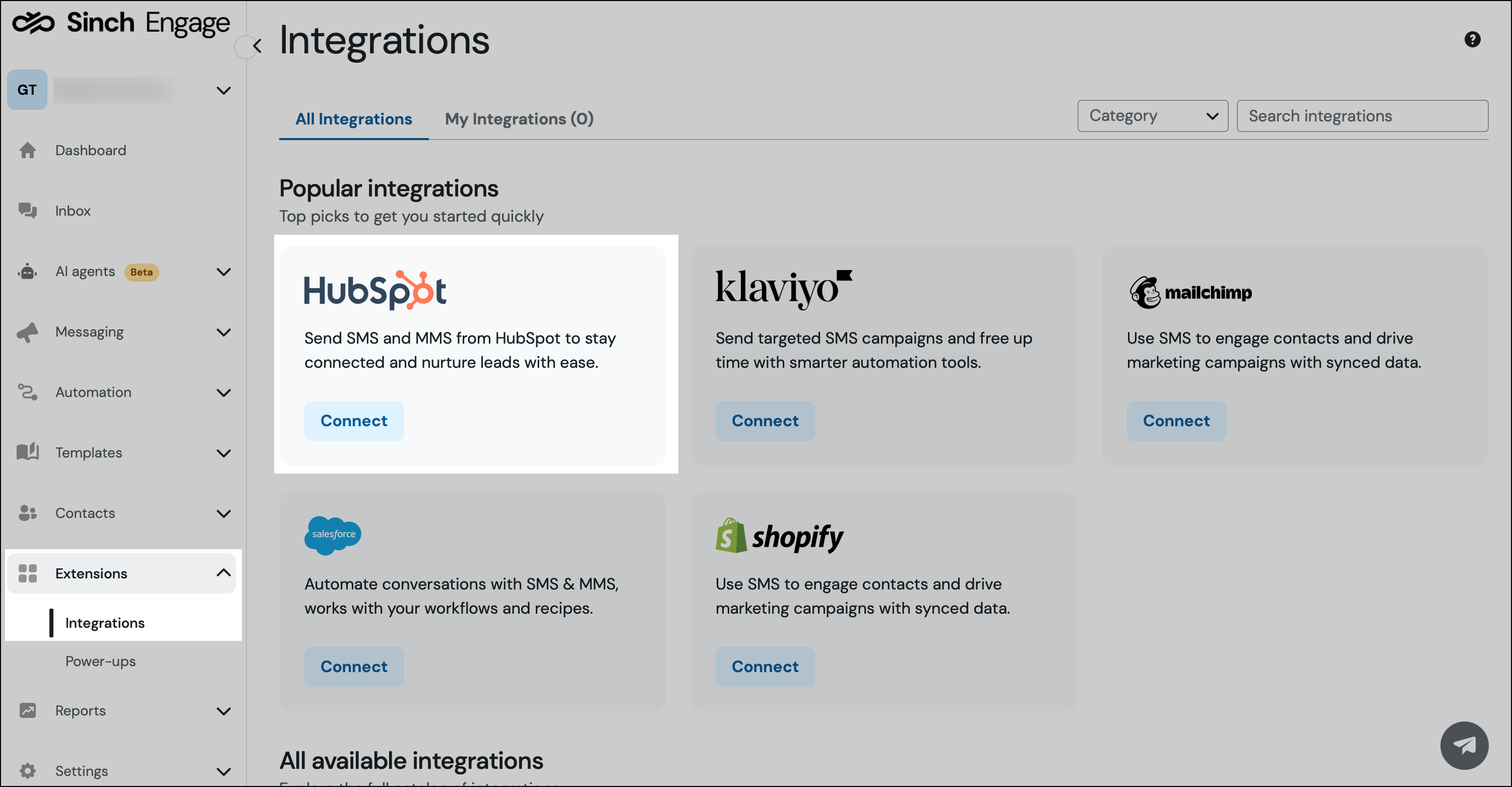Click the HubSpot logo
Screen dimensions: 1512x787
coord(375,290)
